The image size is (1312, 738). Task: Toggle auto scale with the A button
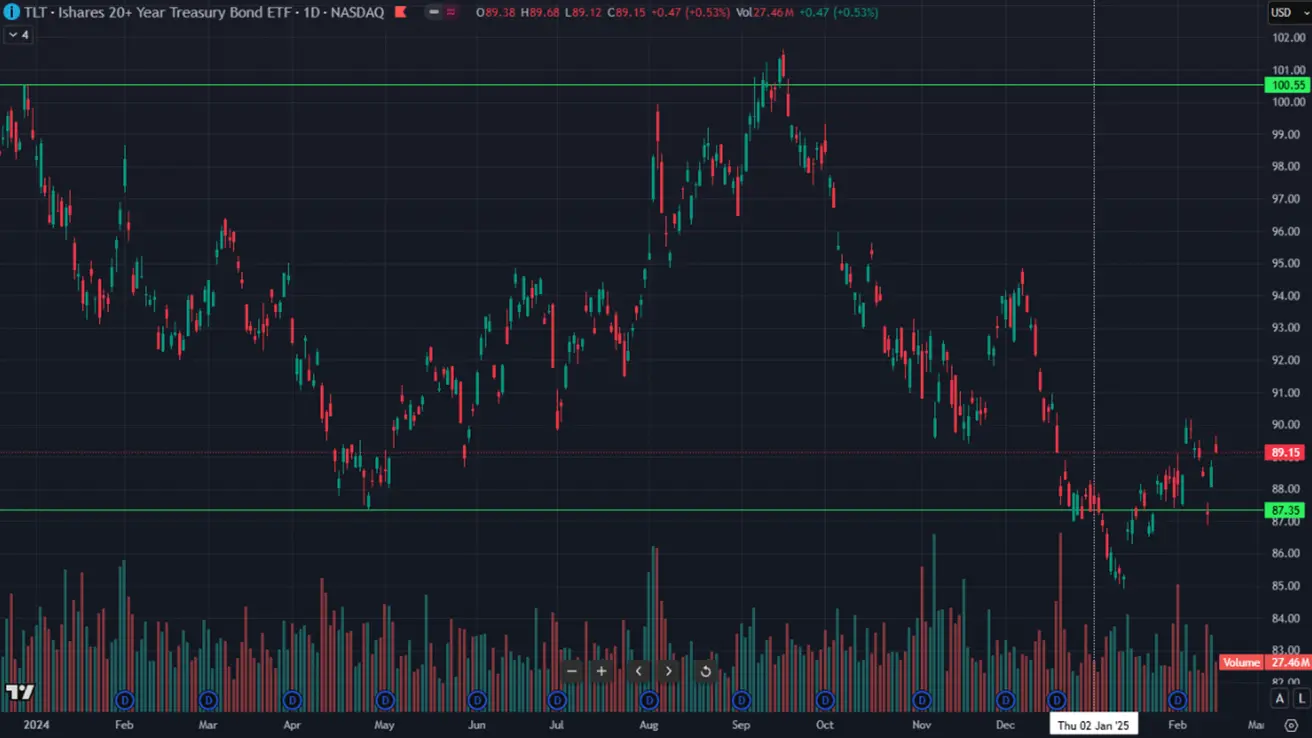pyautogui.click(x=1280, y=698)
